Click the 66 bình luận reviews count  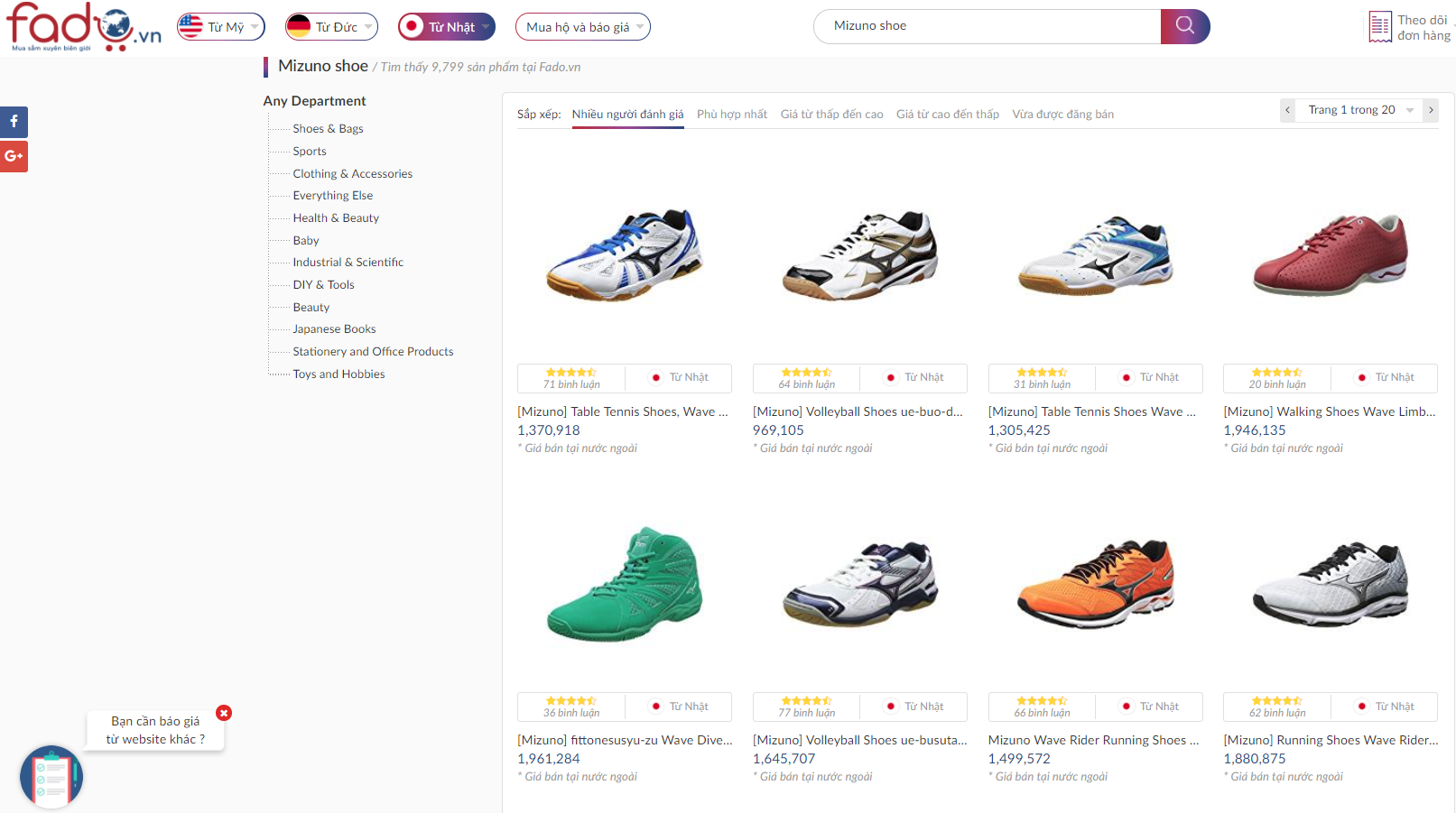coord(1042,713)
